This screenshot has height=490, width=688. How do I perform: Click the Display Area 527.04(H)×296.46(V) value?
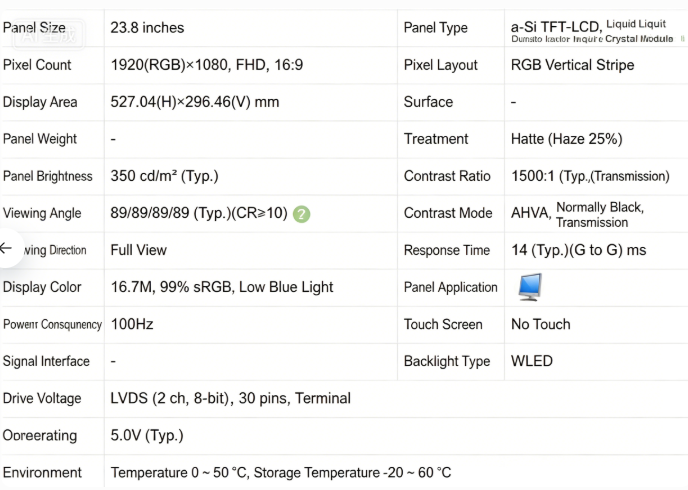click(195, 102)
